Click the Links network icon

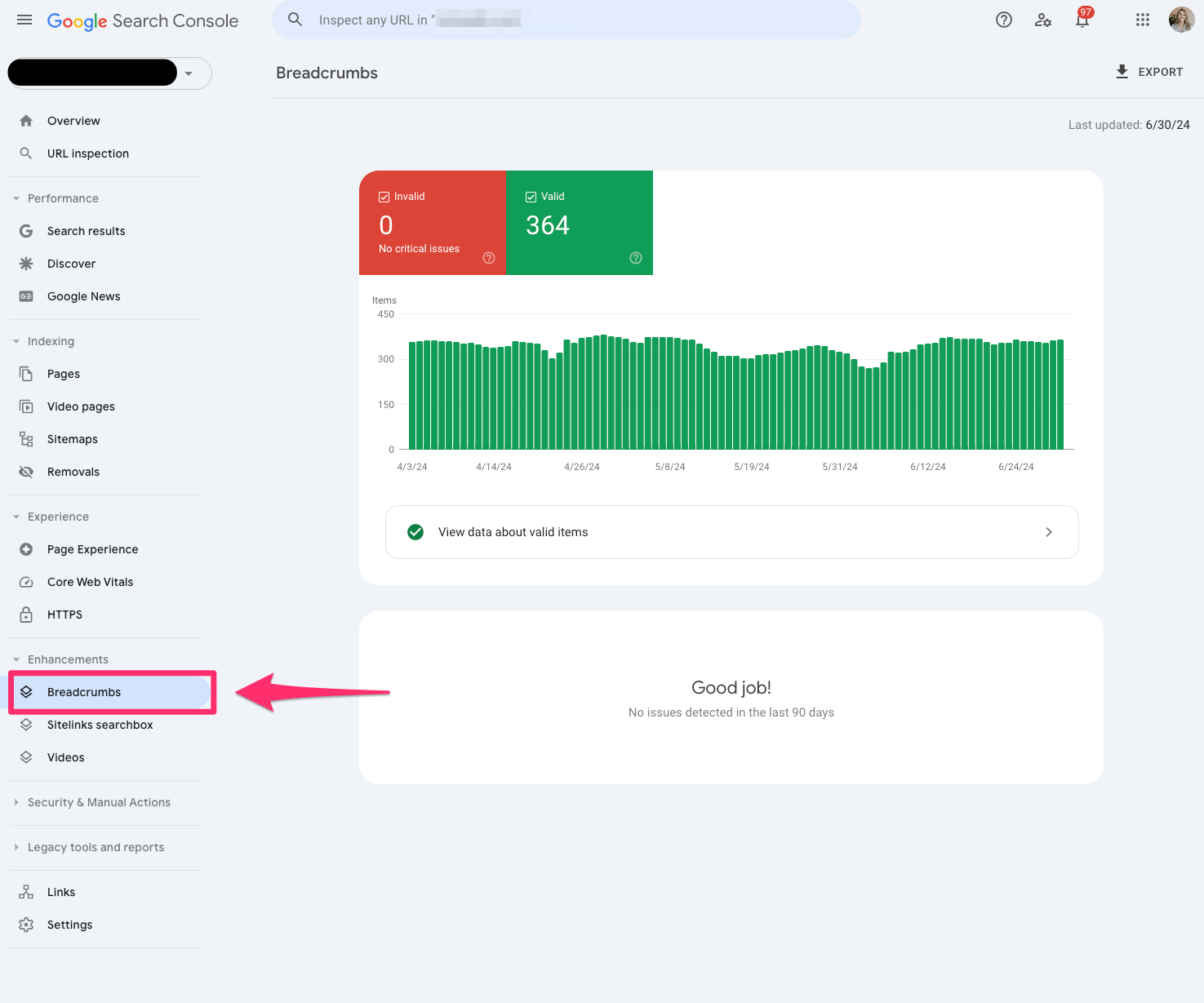(26, 892)
